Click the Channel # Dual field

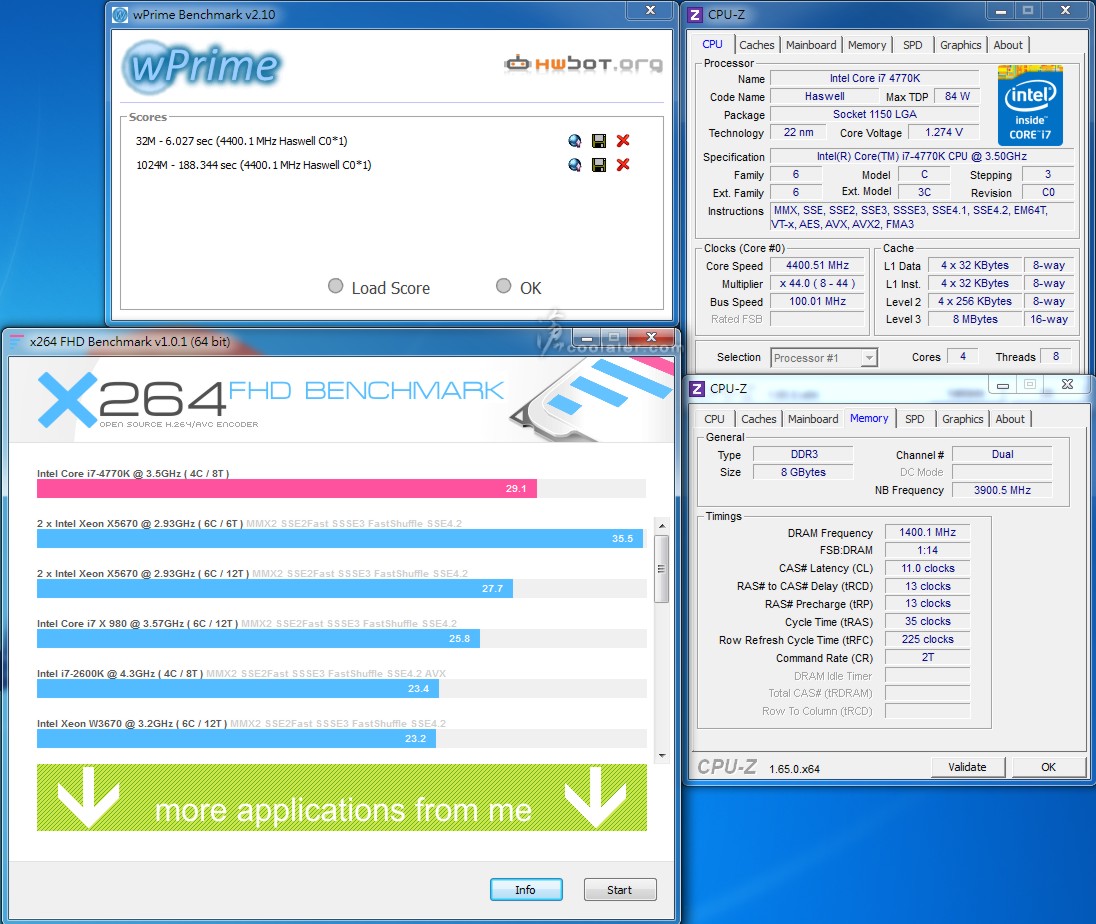click(1002, 454)
